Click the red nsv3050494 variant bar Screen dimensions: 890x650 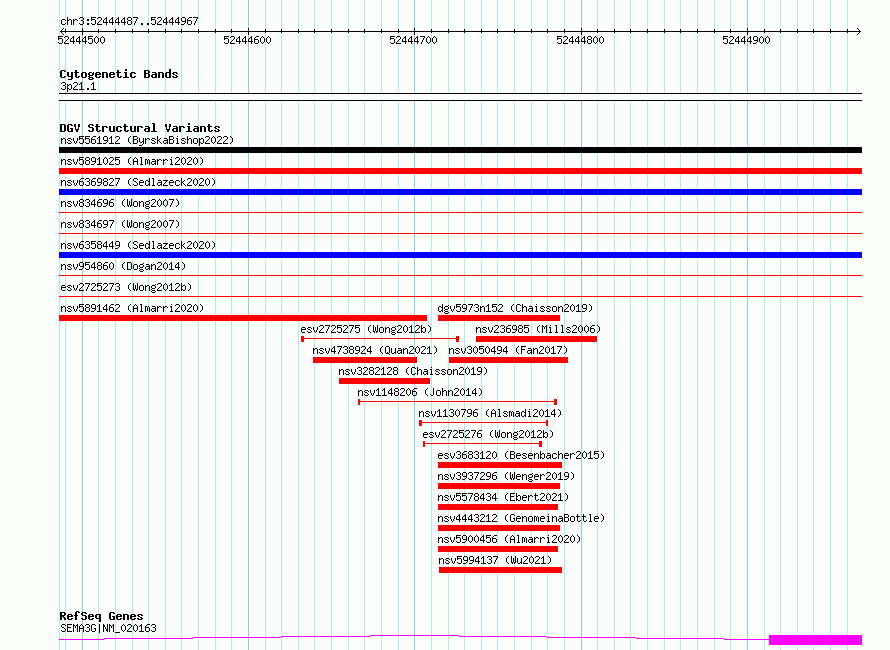508,360
